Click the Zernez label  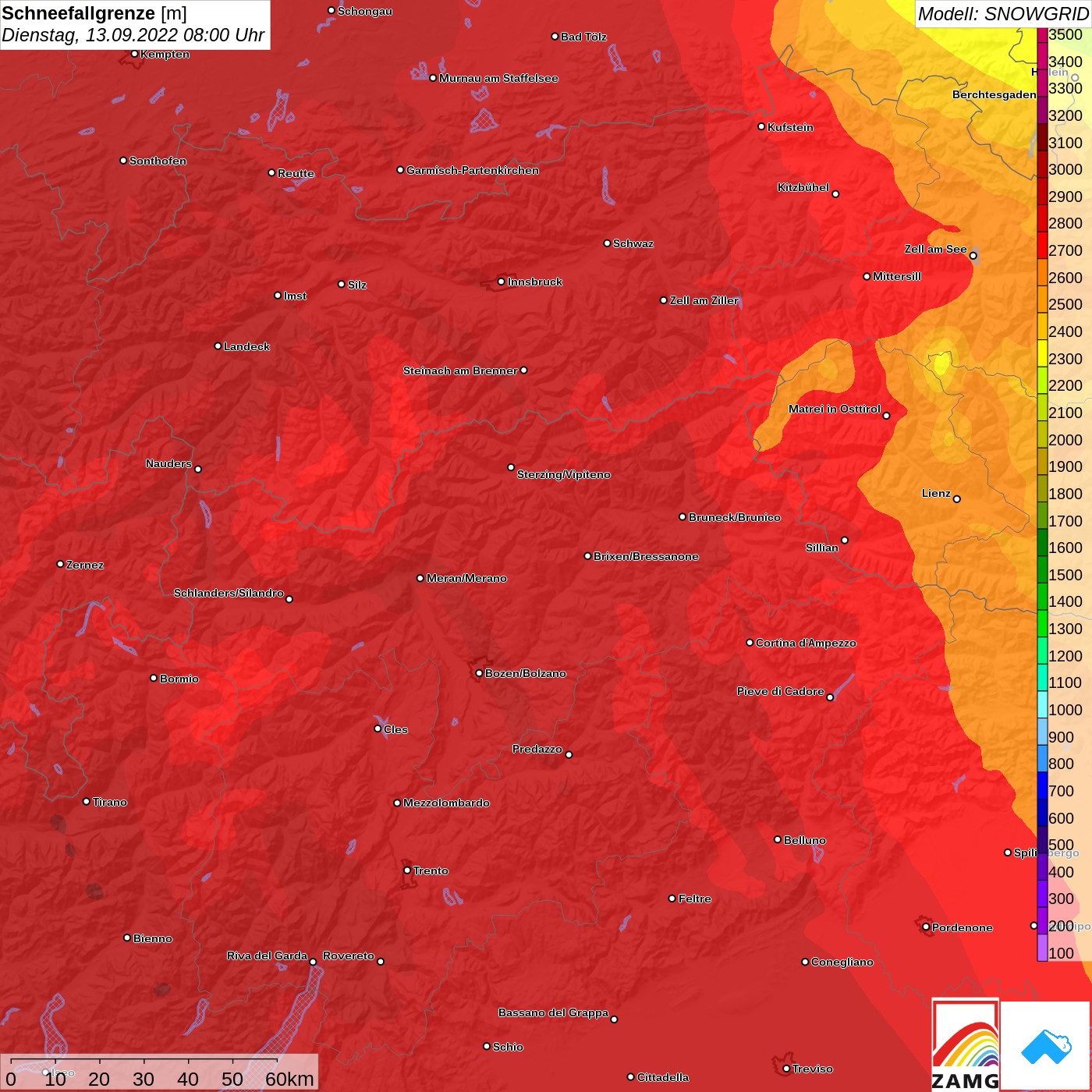(x=85, y=565)
